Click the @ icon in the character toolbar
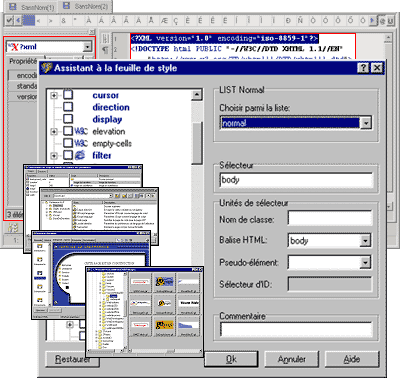Screen dimensions: 400x378 [382, 21]
